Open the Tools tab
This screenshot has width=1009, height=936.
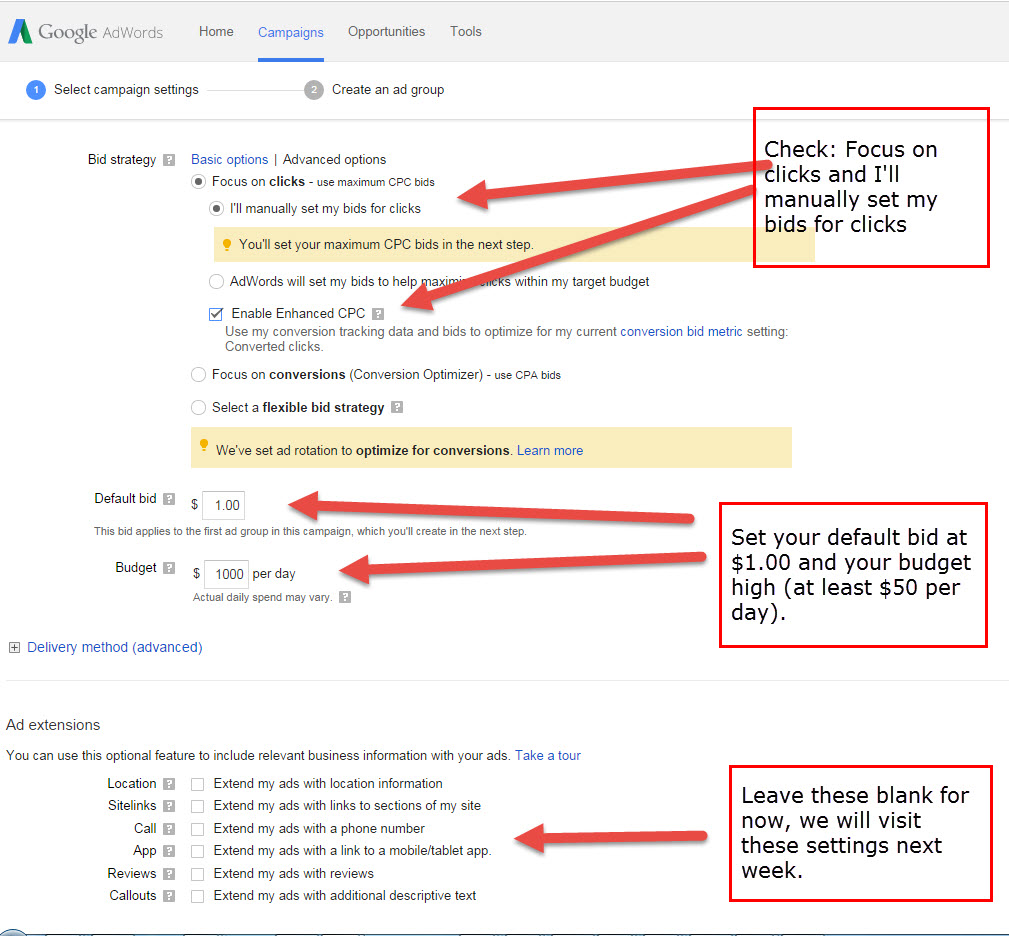coord(465,32)
